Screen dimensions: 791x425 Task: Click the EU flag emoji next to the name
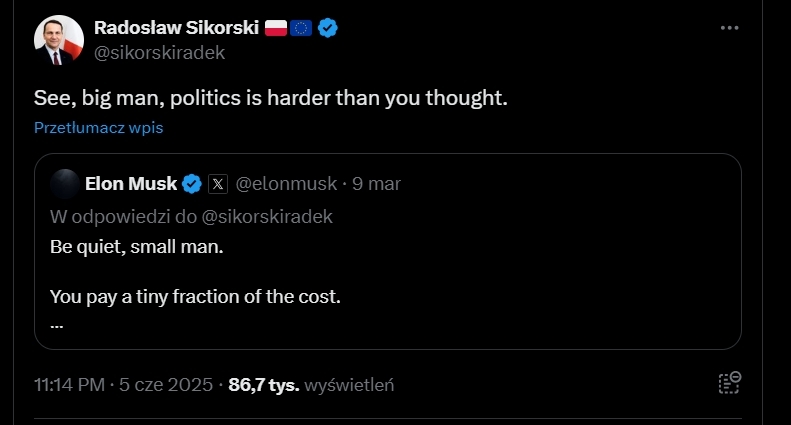click(x=301, y=28)
